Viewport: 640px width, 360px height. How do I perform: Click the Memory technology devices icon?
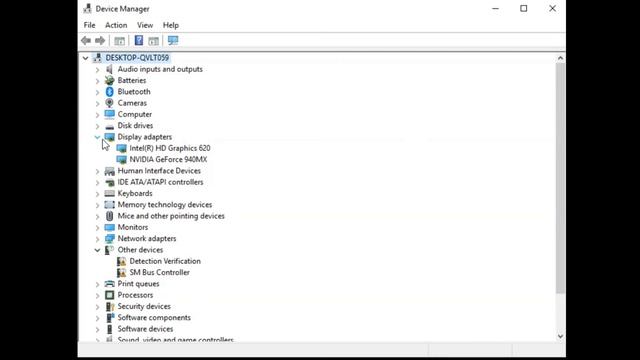click(109, 205)
